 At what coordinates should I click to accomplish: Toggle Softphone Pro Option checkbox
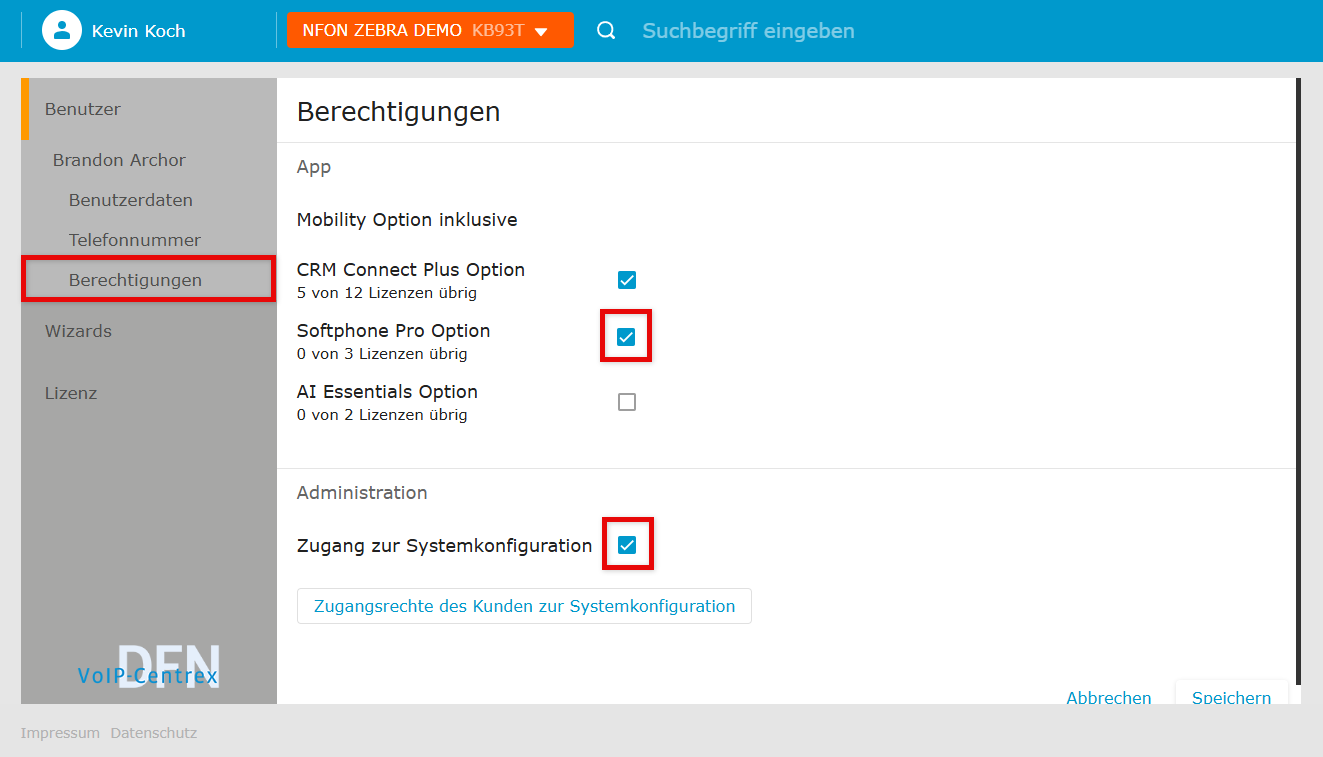tap(626, 337)
